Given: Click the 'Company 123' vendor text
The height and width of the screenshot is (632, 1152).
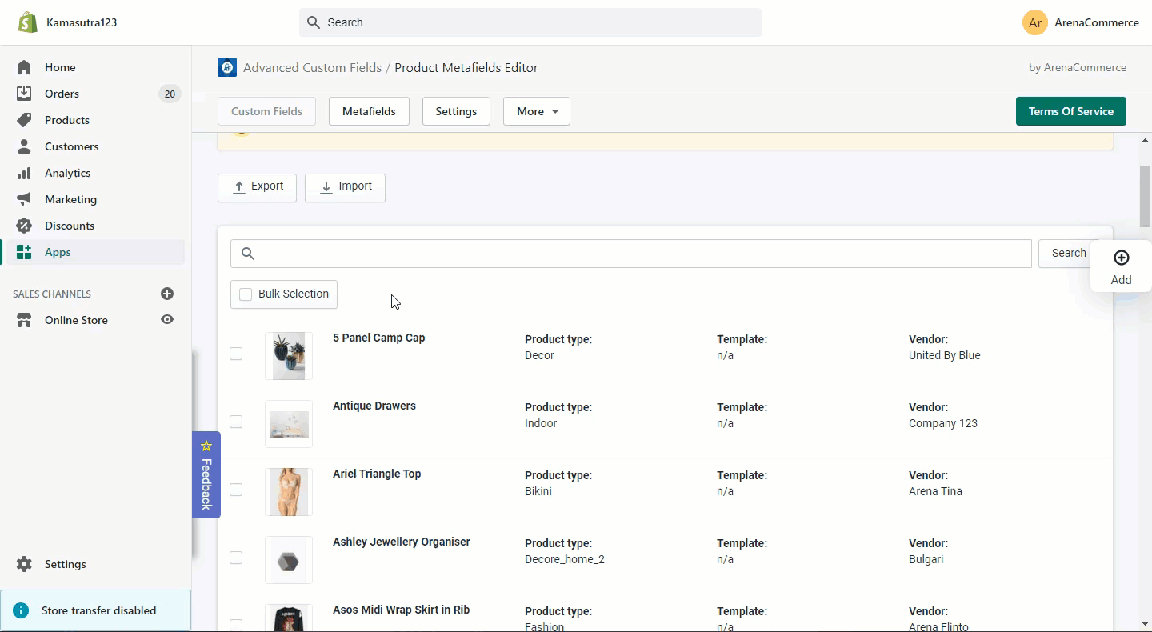Looking at the screenshot, I should tap(943, 423).
